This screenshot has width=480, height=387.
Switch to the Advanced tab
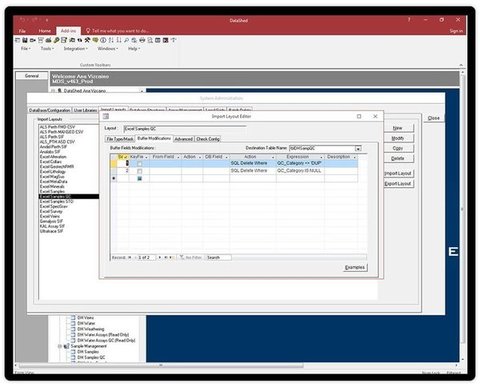184,139
